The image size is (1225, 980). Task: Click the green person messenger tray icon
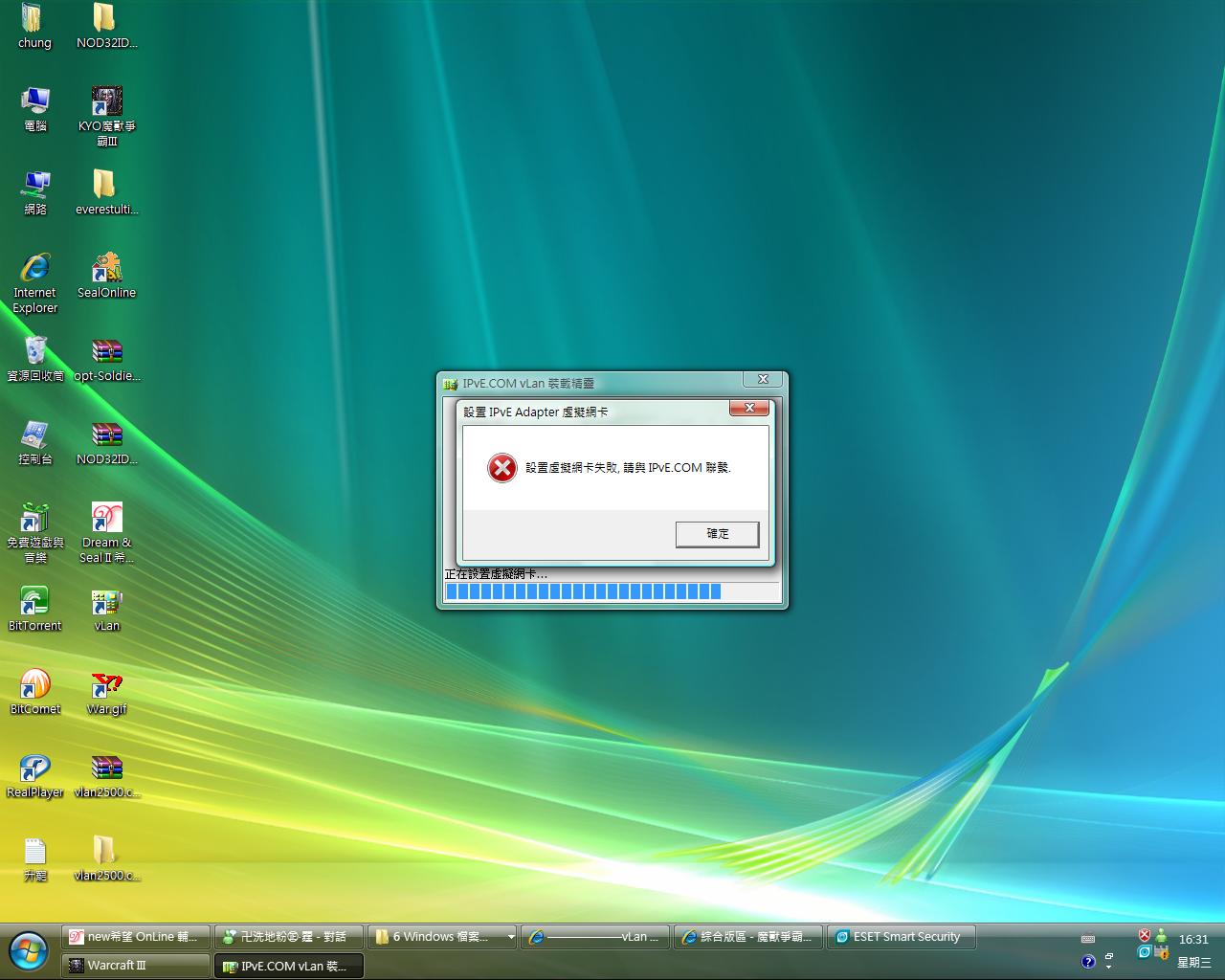(x=1162, y=935)
